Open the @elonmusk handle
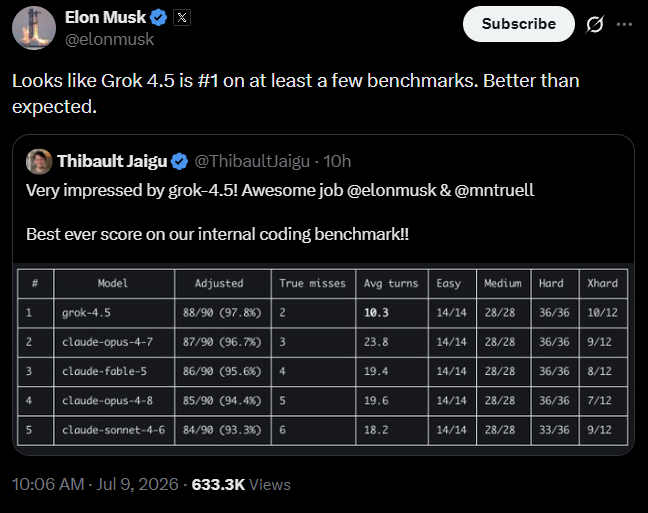Viewport: 648px width, 513px height. point(110,39)
